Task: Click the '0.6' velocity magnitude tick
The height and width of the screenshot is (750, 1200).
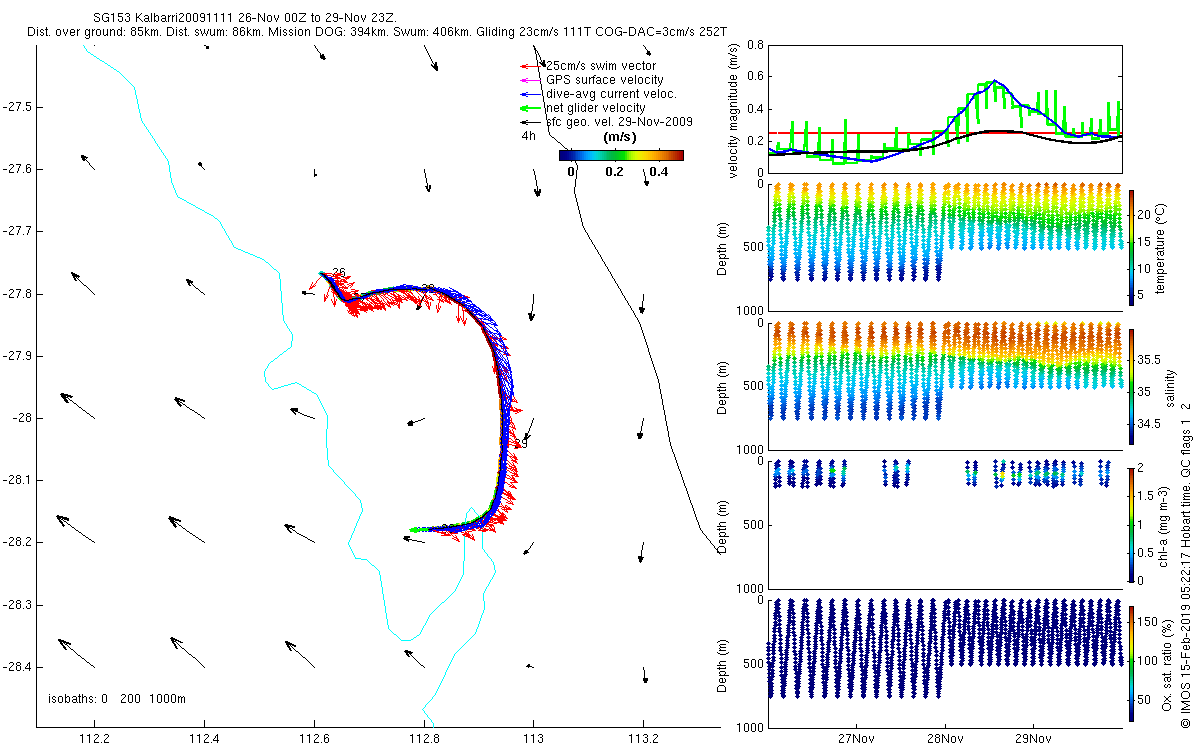Action: coord(756,77)
